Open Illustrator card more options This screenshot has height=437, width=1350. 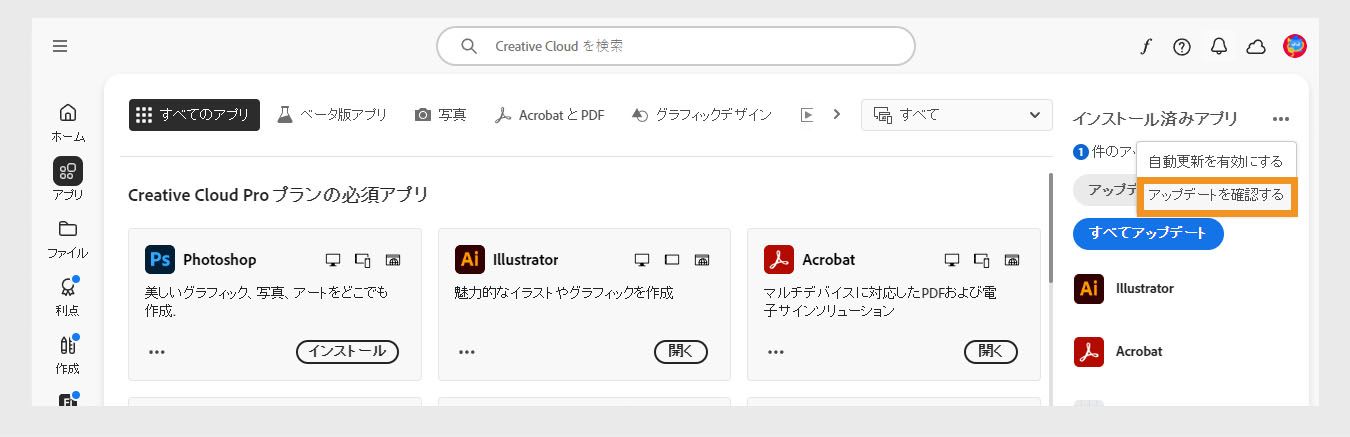(467, 352)
